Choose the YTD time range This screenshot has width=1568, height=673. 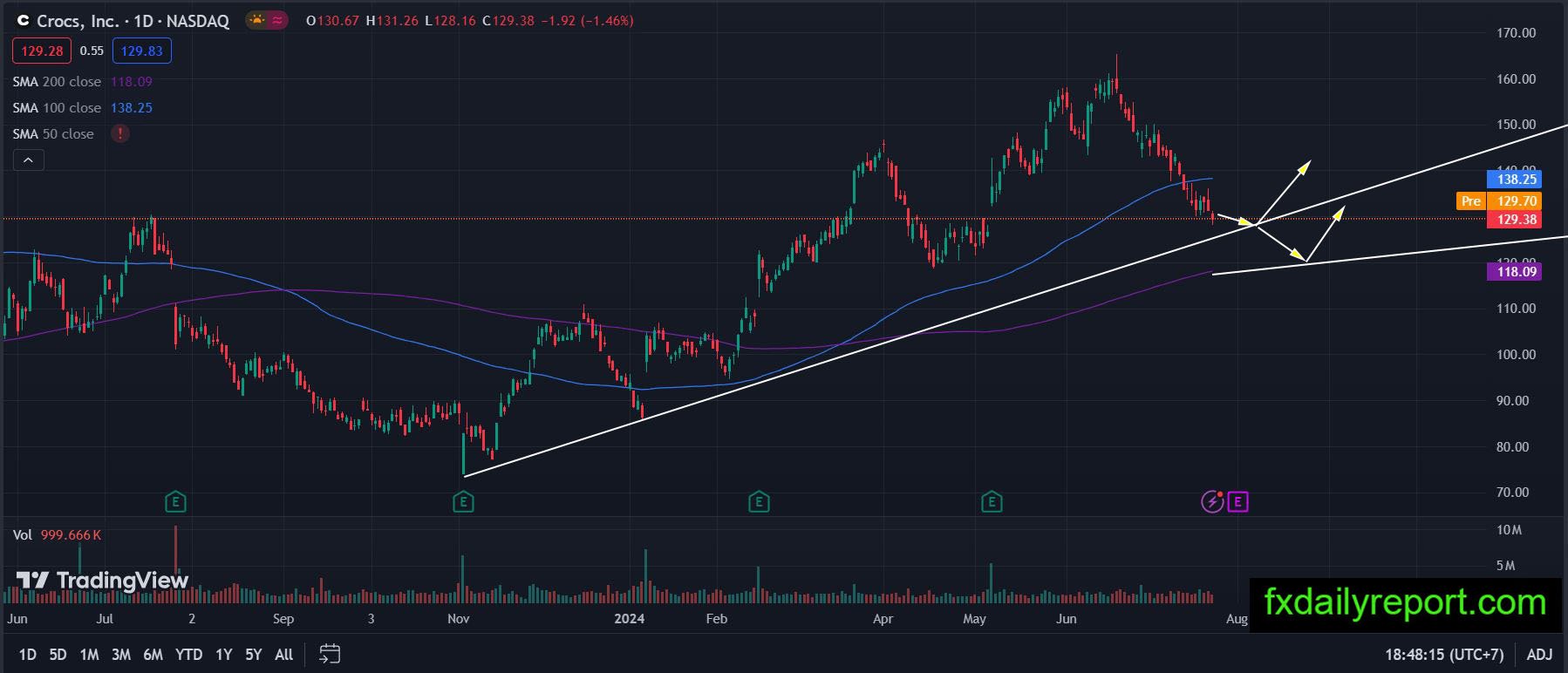tap(188, 654)
